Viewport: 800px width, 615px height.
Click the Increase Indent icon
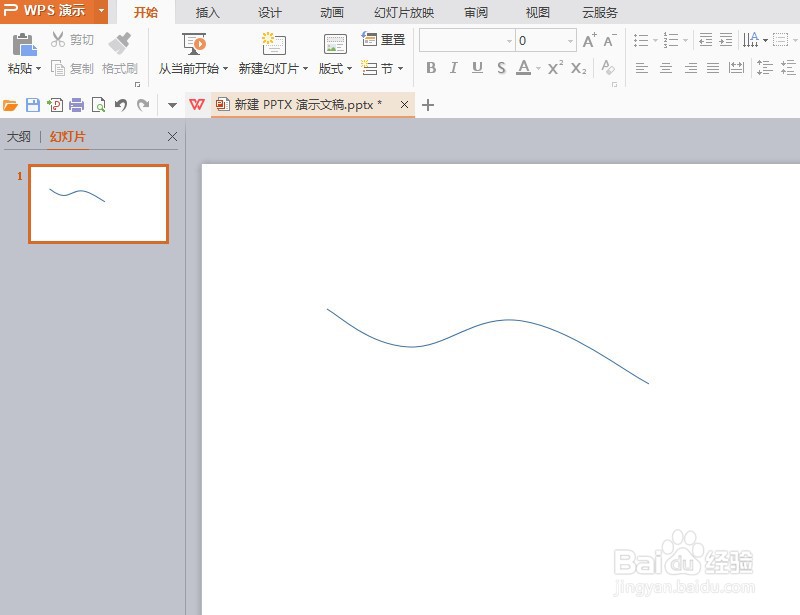(x=726, y=40)
